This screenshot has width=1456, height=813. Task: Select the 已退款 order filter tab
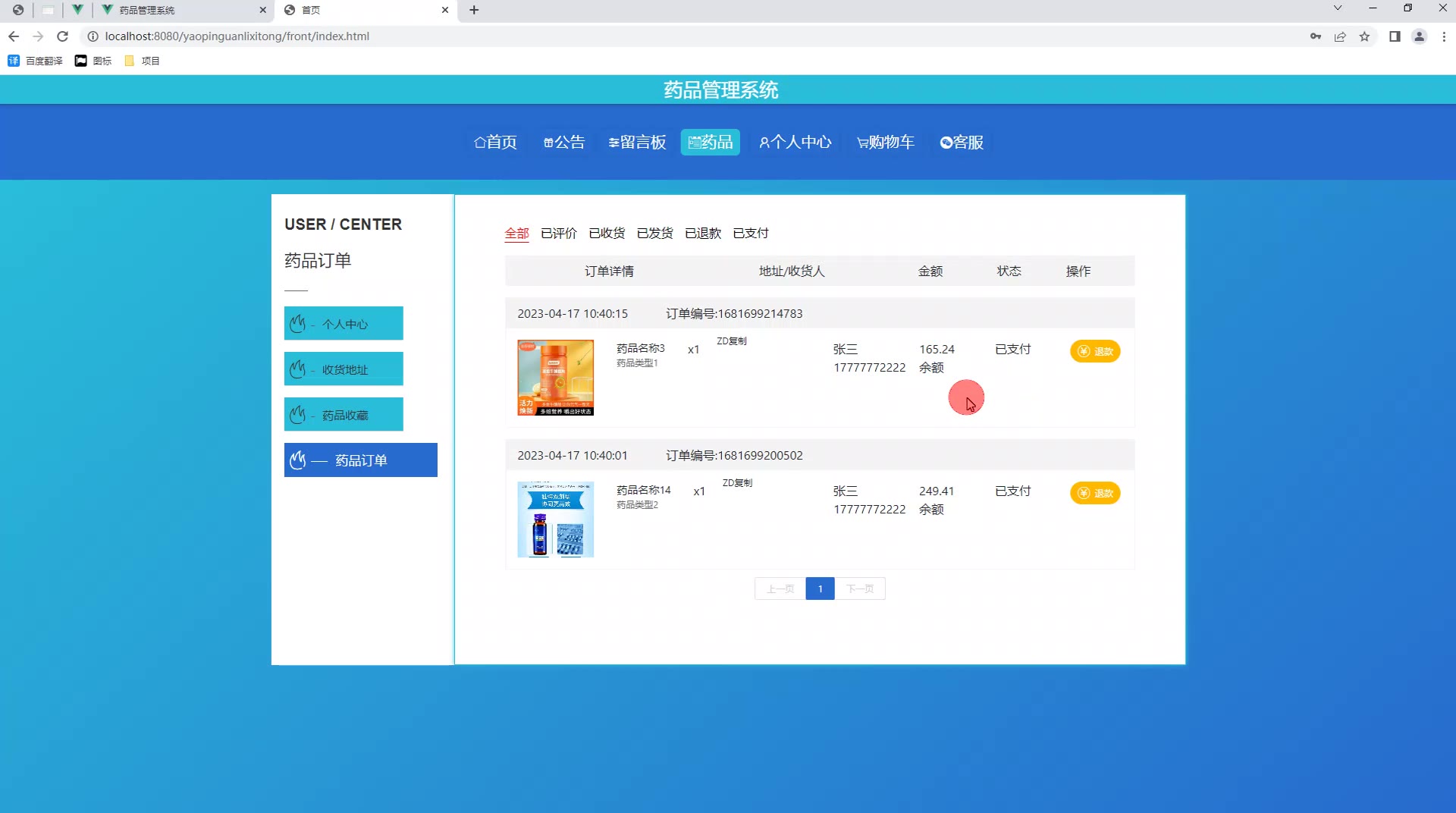pos(702,233)
